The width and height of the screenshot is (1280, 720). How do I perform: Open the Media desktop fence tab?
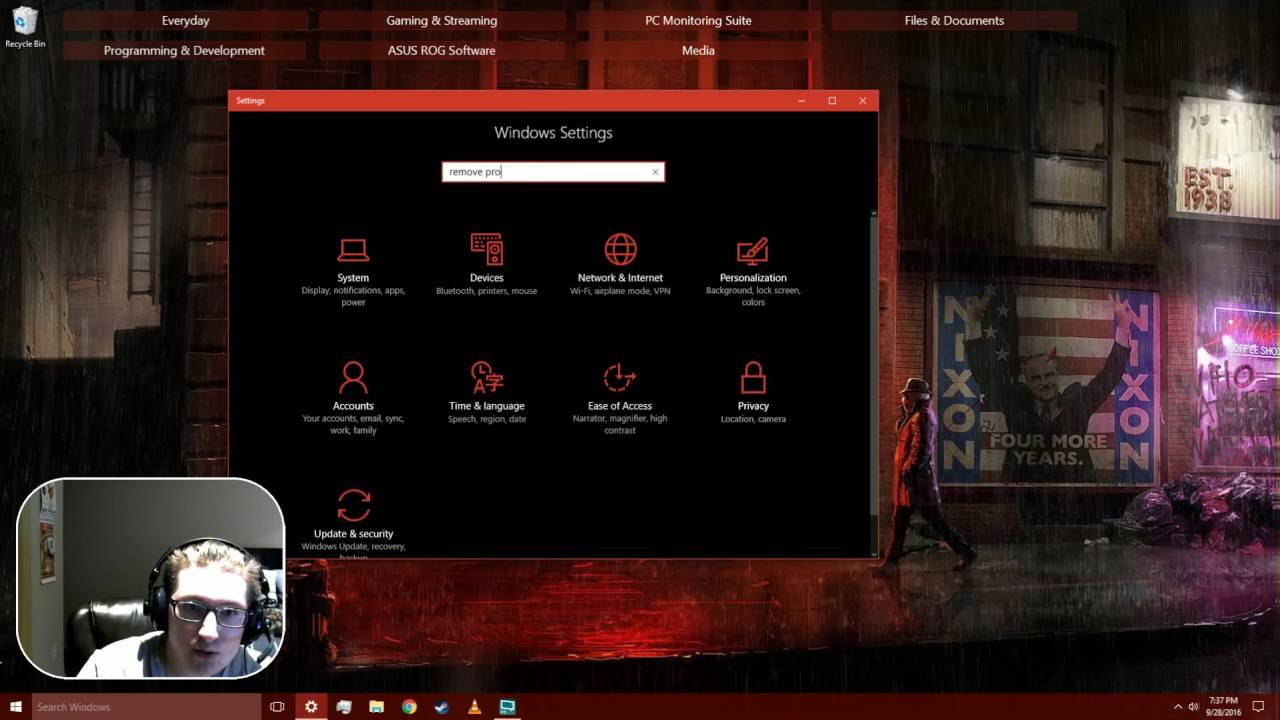(x=698, y=50)
